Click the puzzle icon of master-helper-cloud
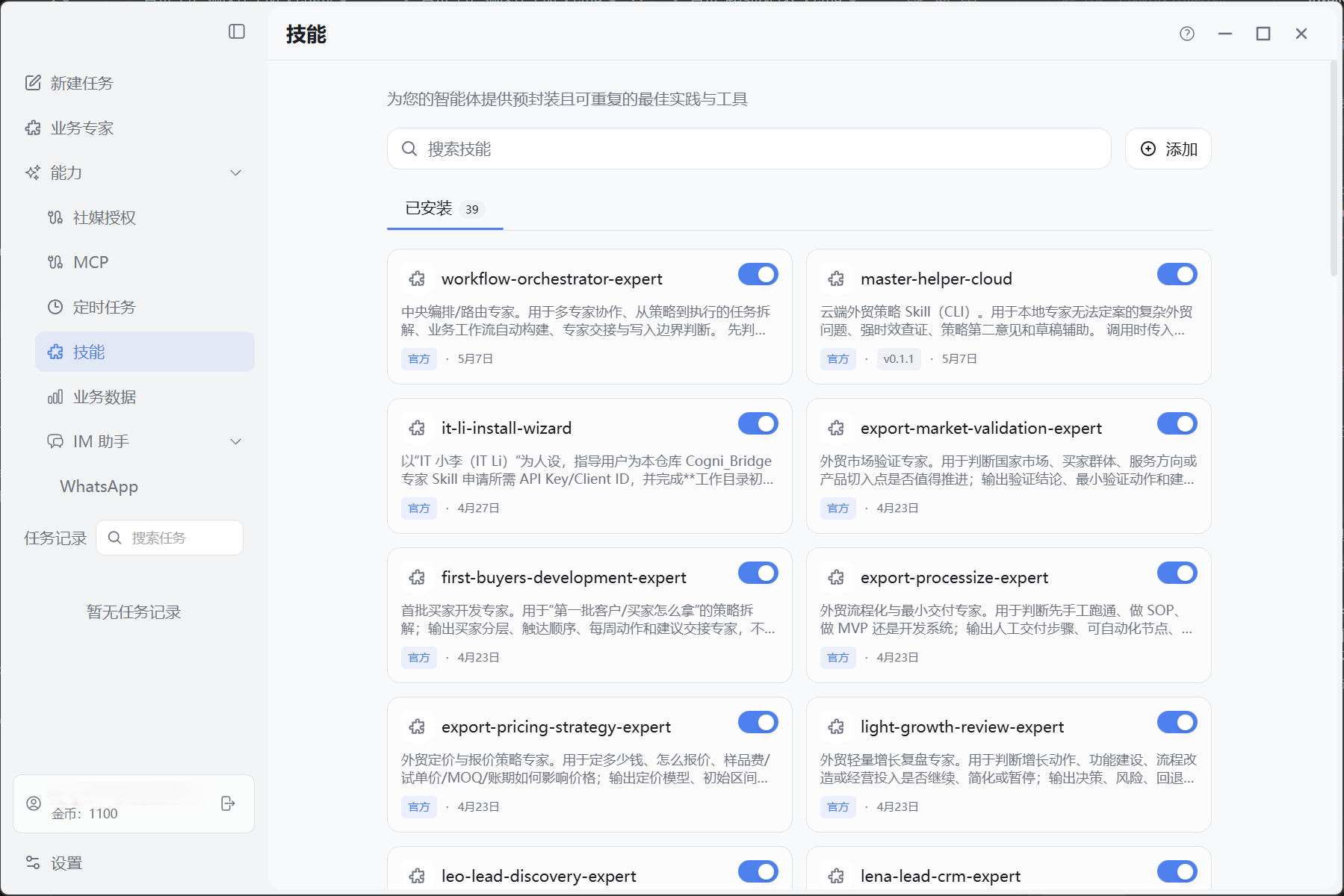 coord(836,279)
